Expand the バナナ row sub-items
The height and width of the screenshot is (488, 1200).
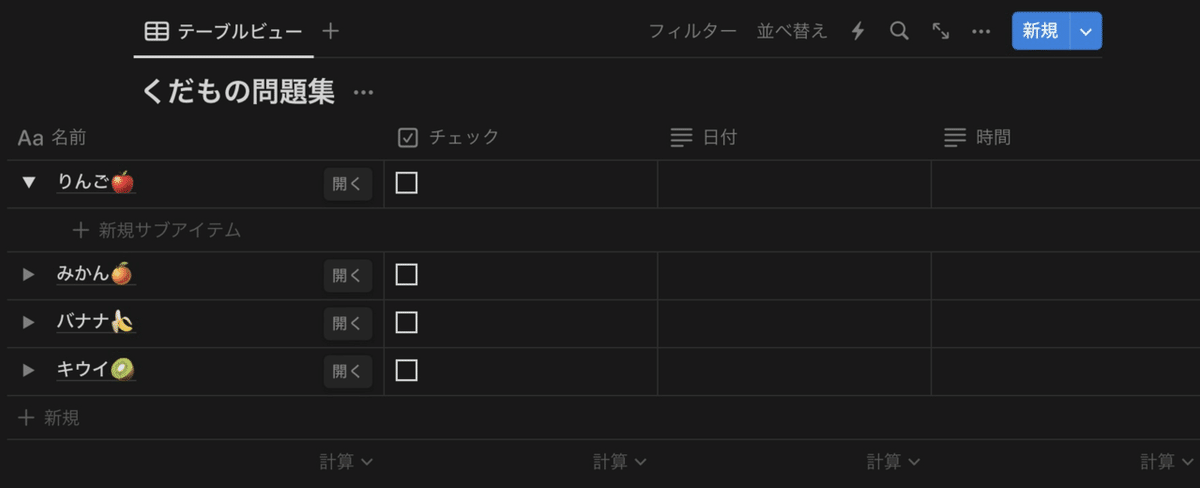click(29, 322)
